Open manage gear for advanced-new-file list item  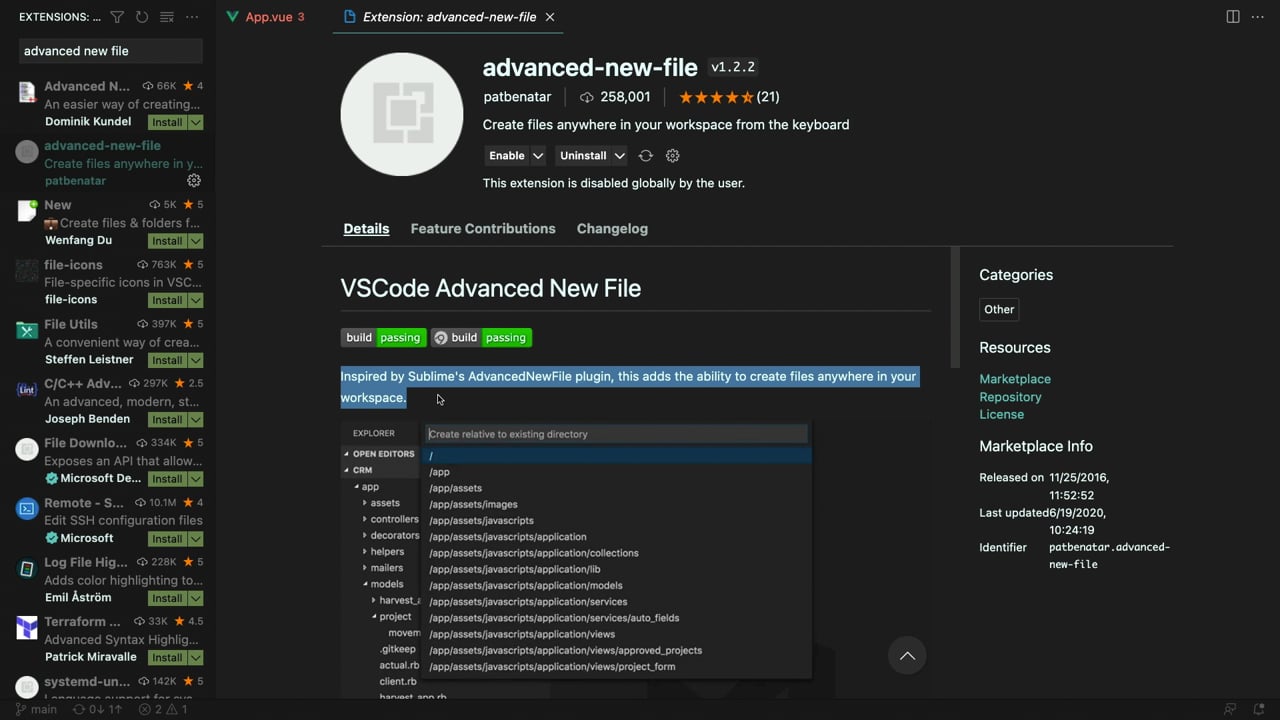[194, 181]
